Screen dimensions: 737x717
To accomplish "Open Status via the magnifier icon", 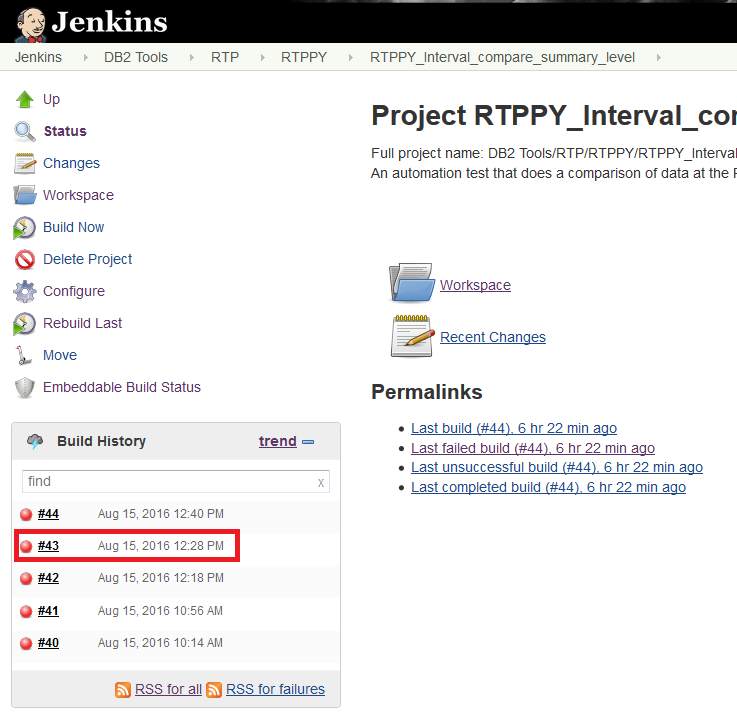I will [25, 131].
